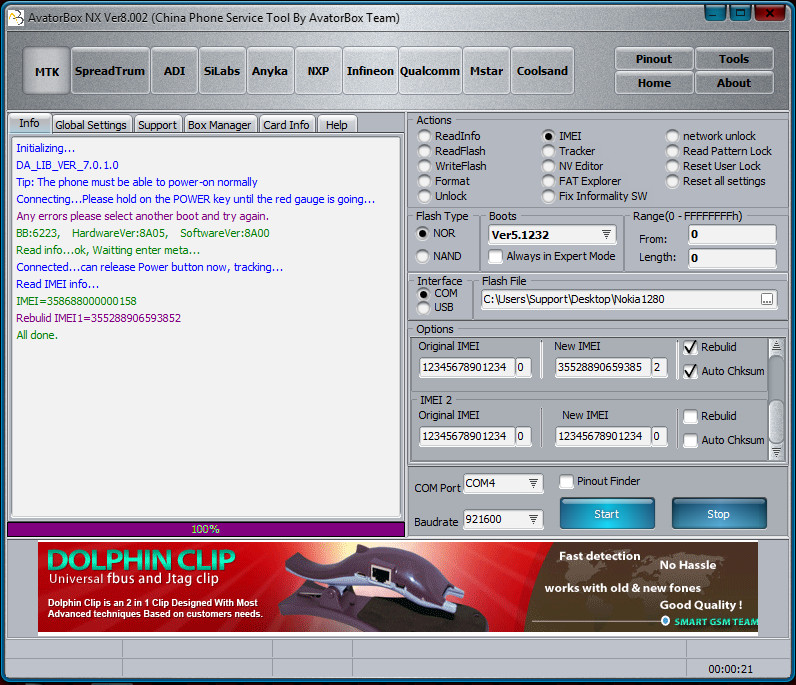Image resolution: width=796 pixels, height=685 pixels.
Task: Select the ADI platform
Action: tap(175, 71)
